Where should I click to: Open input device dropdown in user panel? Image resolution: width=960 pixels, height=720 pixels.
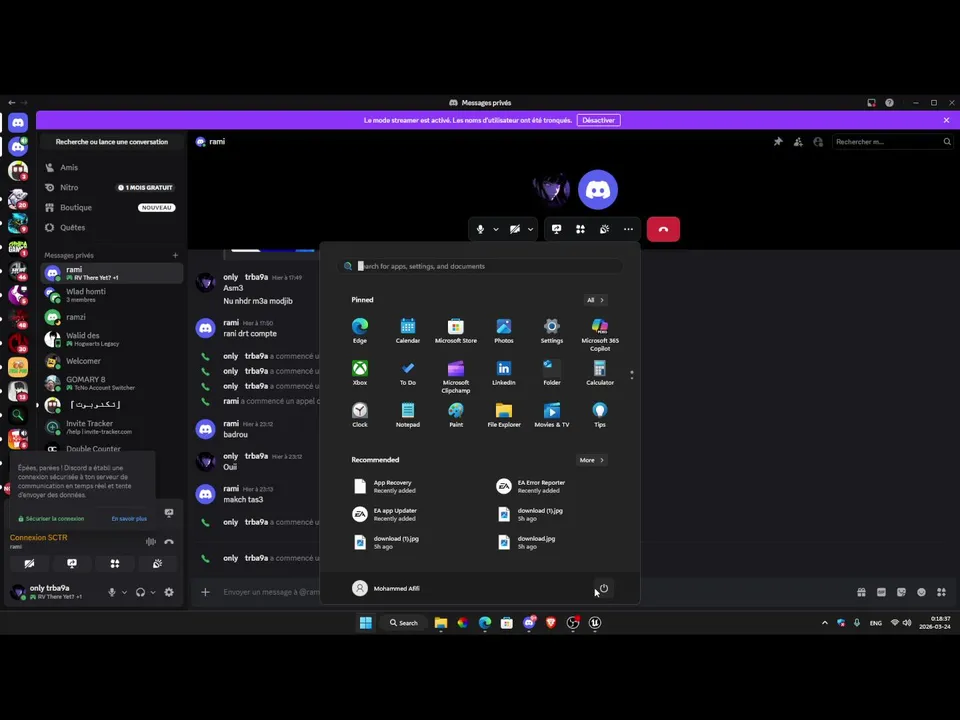click(124, 592)
